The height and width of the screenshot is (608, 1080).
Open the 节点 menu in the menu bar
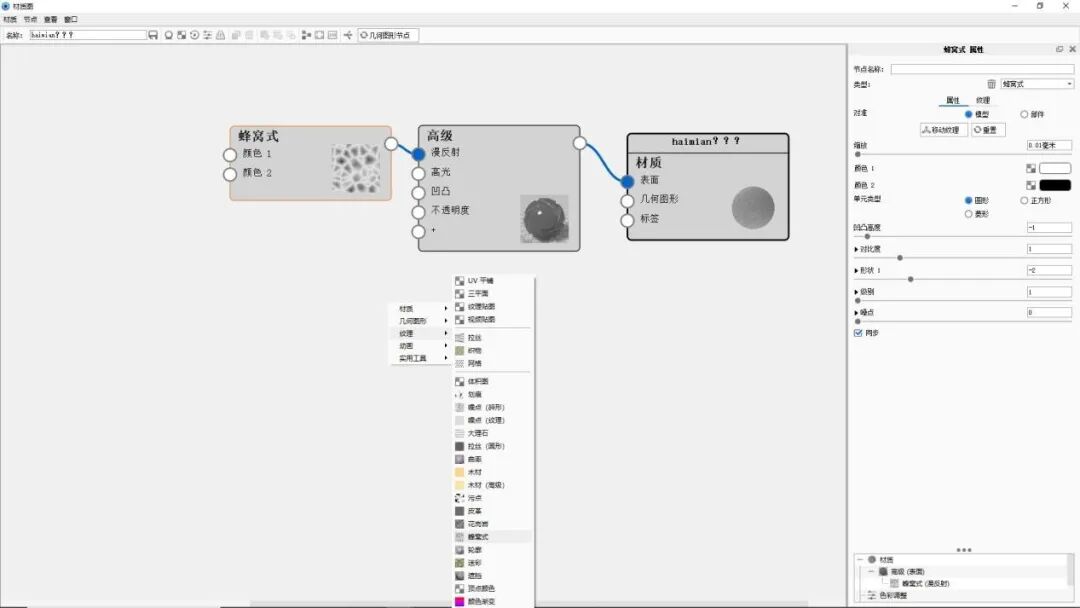coord(30,19)
